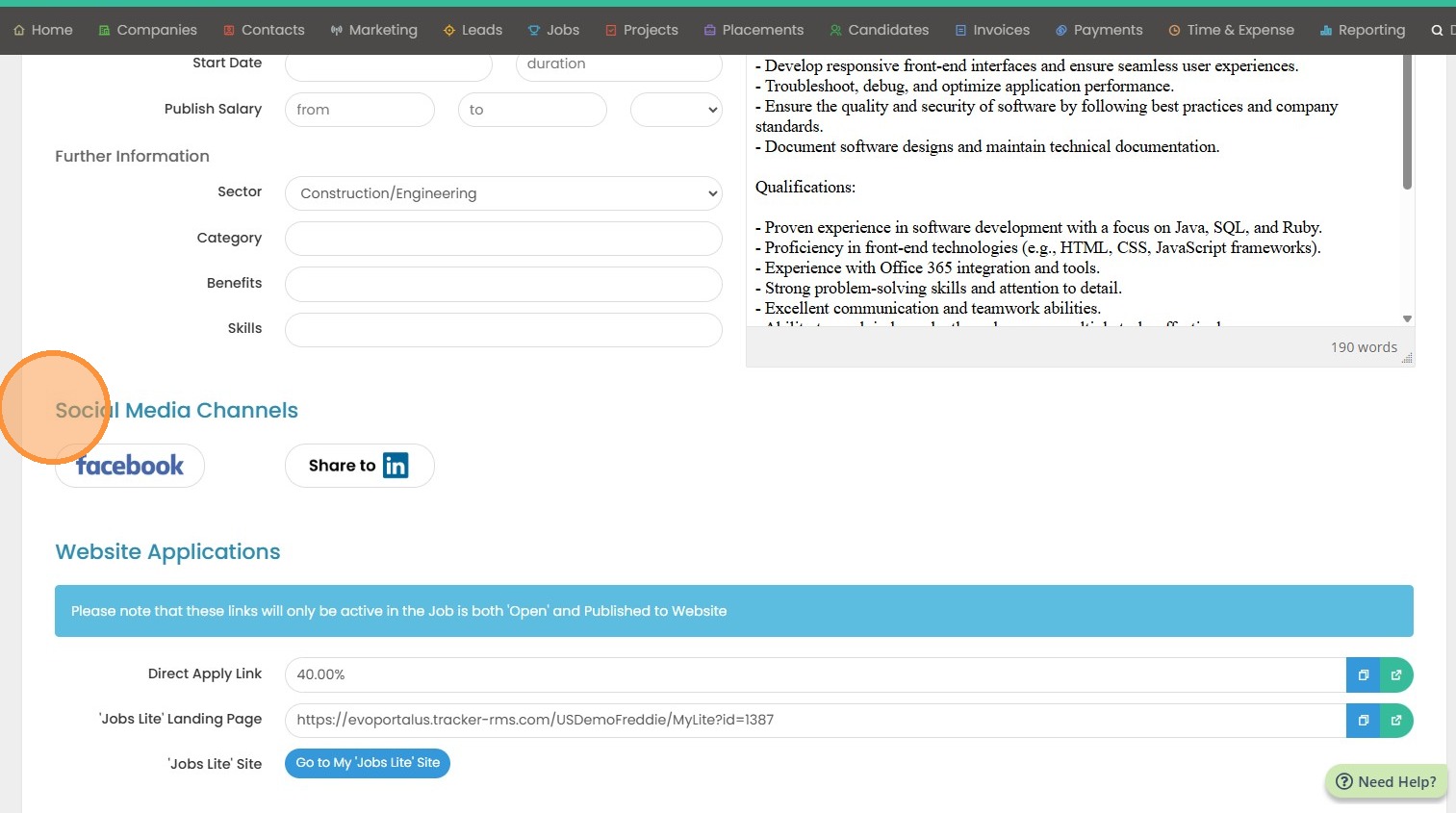The image size is (1456, 813).
Task: Click the Home nav icon
Action: pos(19,31)
